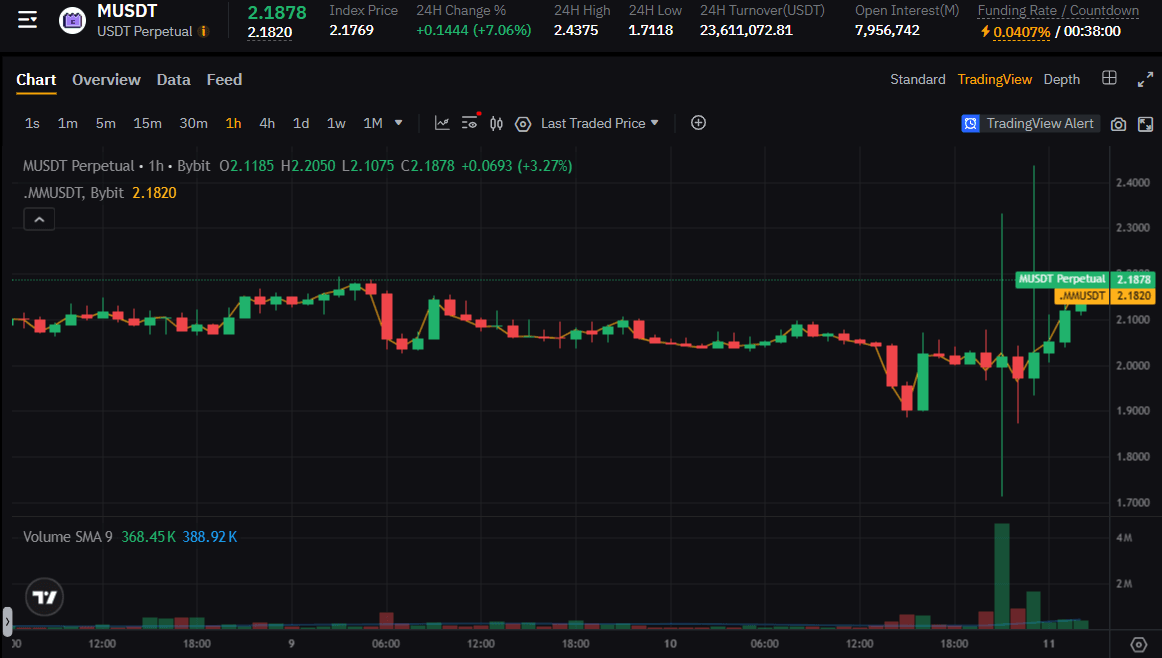Open the Feed tab
Image resolution: width=1162 pixels, height=658 pixels.
pos(224,79)
